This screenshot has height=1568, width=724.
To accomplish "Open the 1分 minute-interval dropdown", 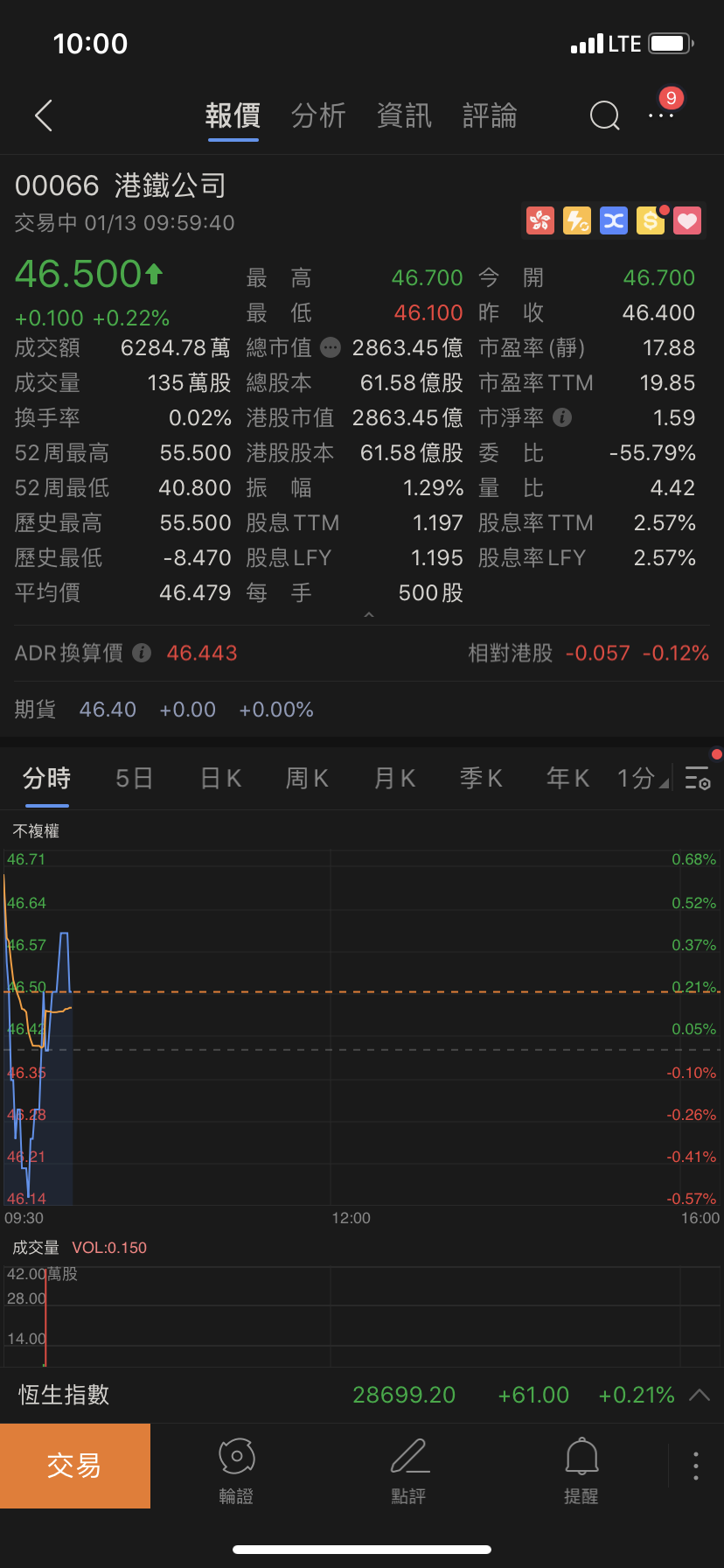I will click(x=643, y=777).
